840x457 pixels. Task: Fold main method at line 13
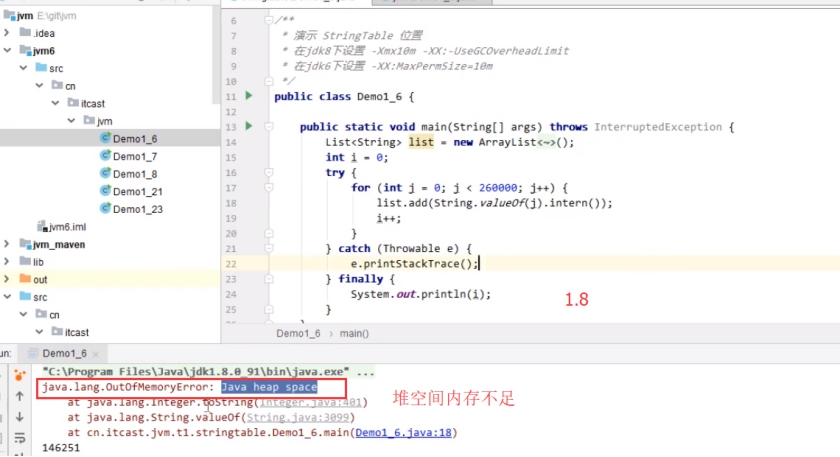[x=268, y=126]
